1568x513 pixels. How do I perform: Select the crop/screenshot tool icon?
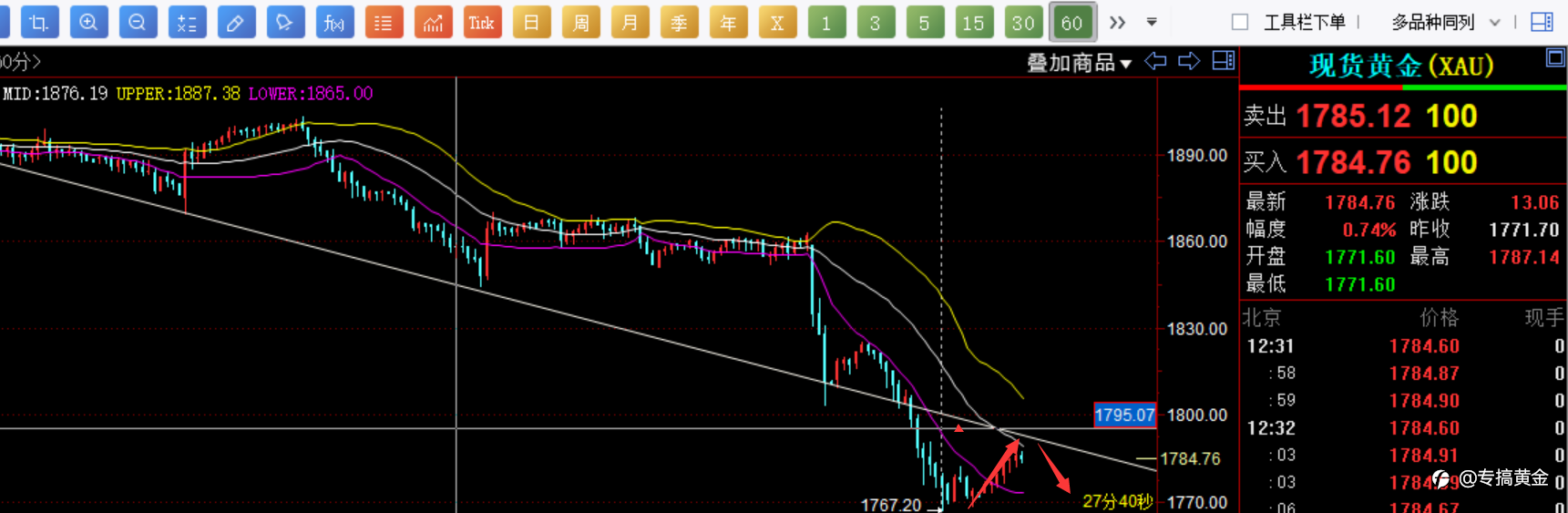tap(39, 22)
